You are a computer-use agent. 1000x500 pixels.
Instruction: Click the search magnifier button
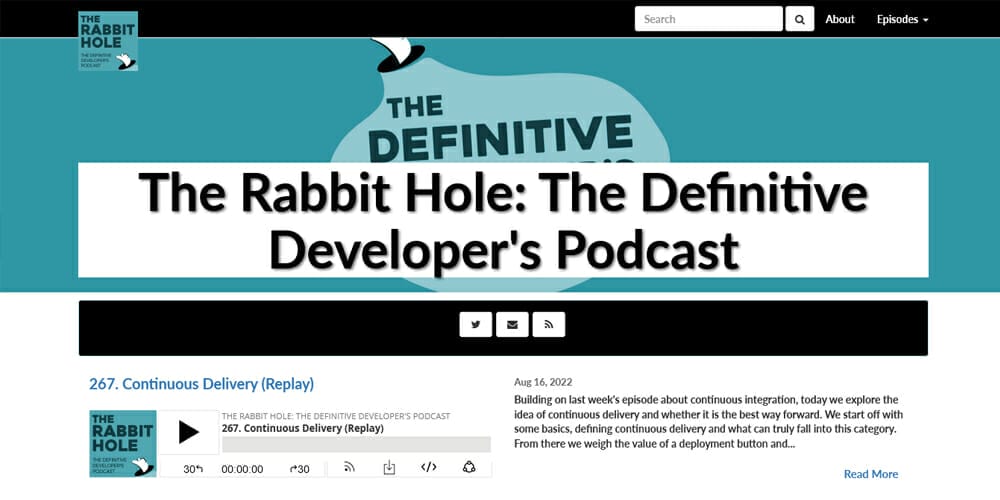799,19
